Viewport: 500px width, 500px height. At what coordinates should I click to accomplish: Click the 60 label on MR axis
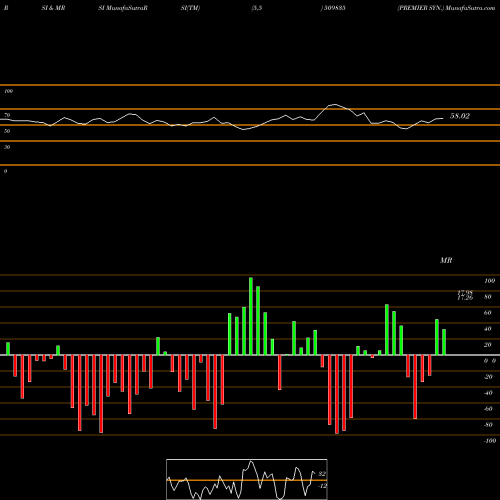(488, 313)
